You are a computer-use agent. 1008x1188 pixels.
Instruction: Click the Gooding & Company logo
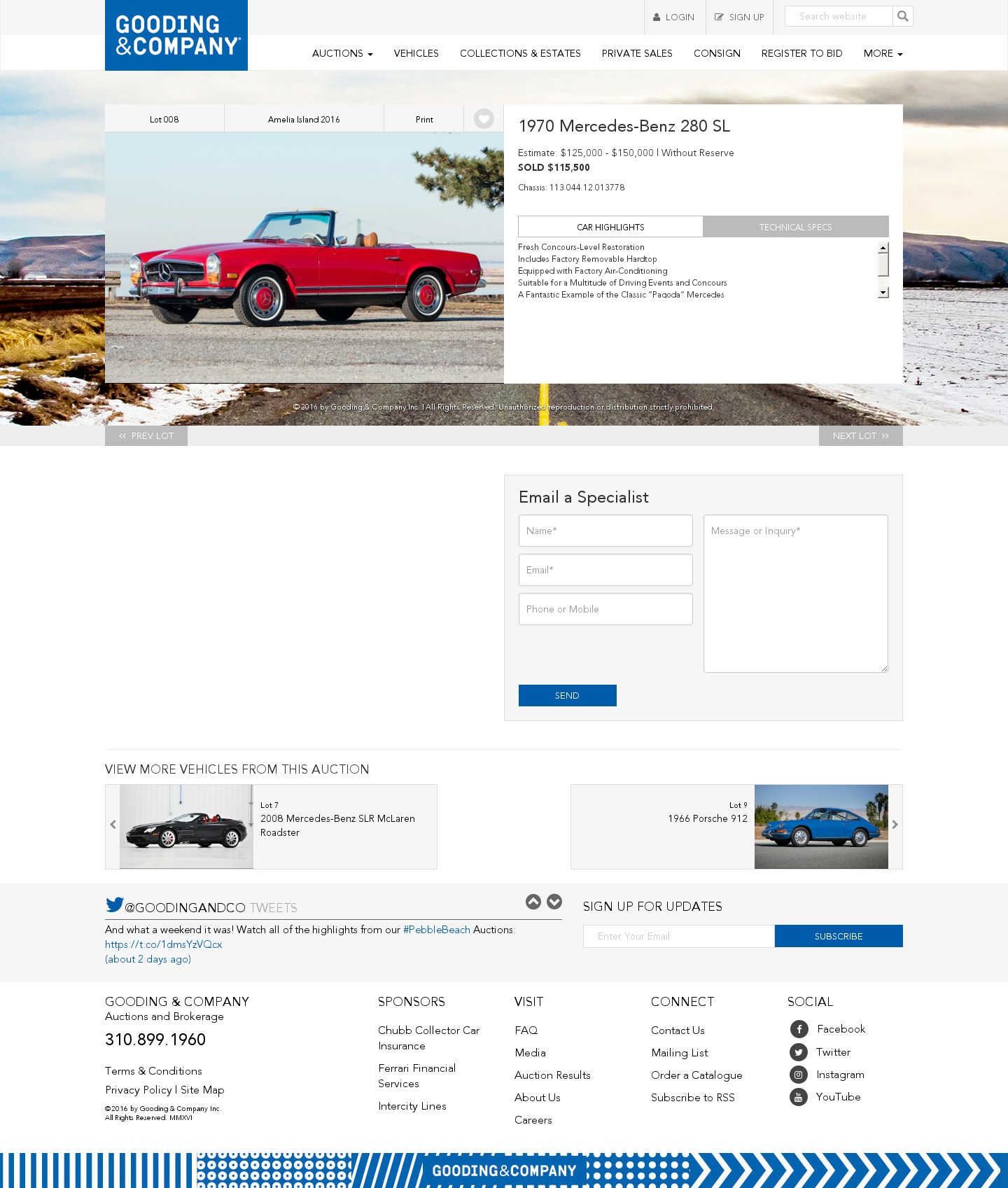point(176,35)
